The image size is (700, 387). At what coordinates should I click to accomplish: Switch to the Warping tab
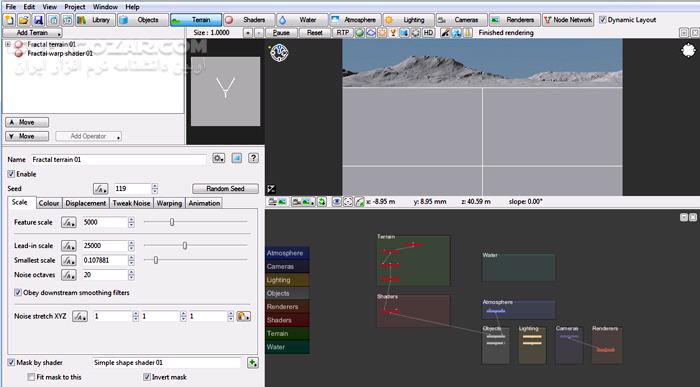[169, 203]
